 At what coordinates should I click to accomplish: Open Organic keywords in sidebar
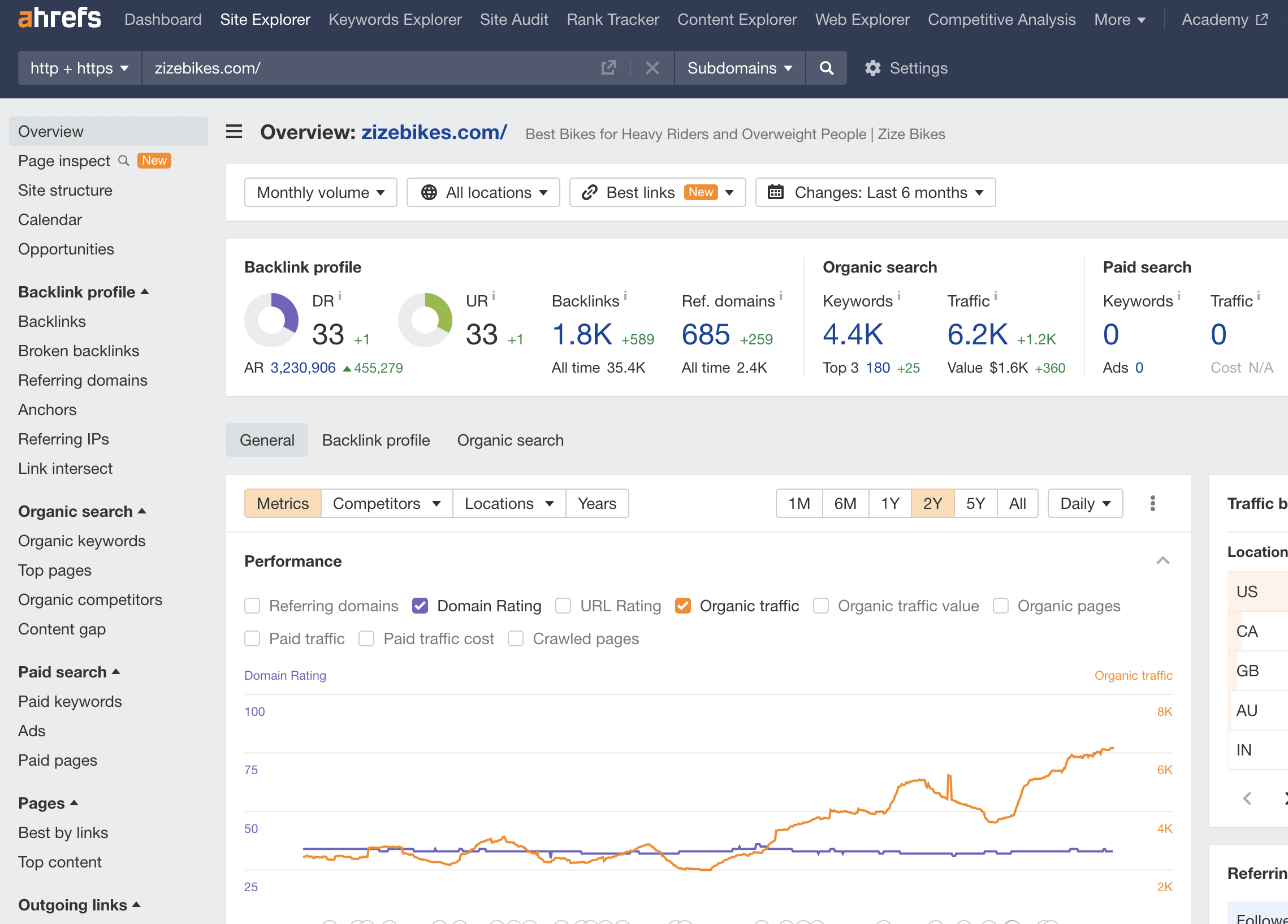(82, 541)
